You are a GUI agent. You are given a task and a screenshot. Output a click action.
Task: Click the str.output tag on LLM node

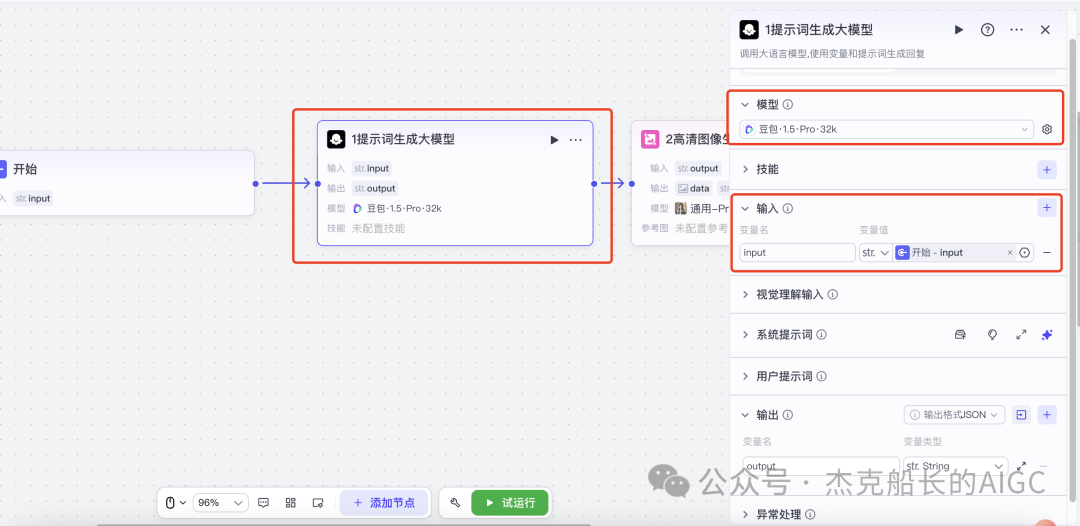[375, 188]
